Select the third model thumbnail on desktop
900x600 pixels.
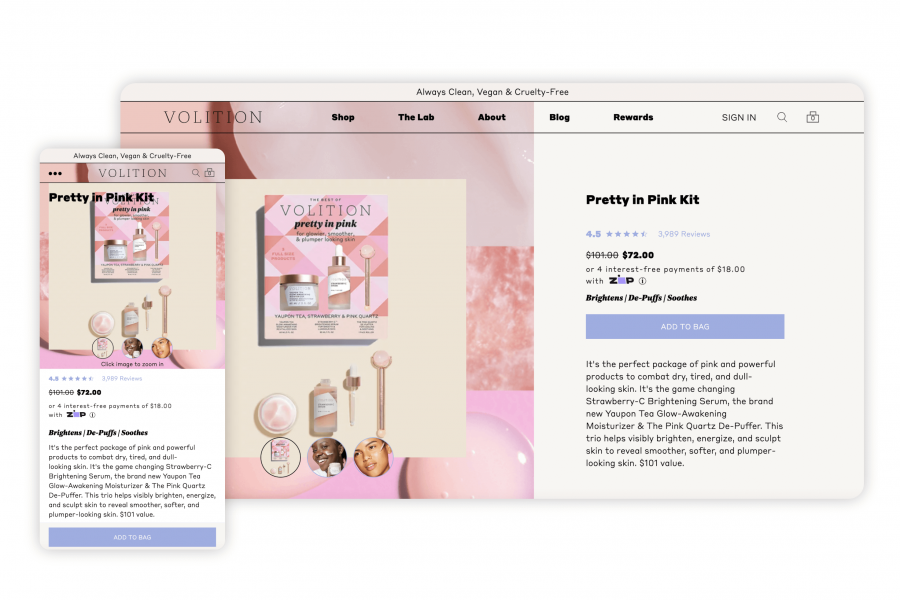[373, 457]
